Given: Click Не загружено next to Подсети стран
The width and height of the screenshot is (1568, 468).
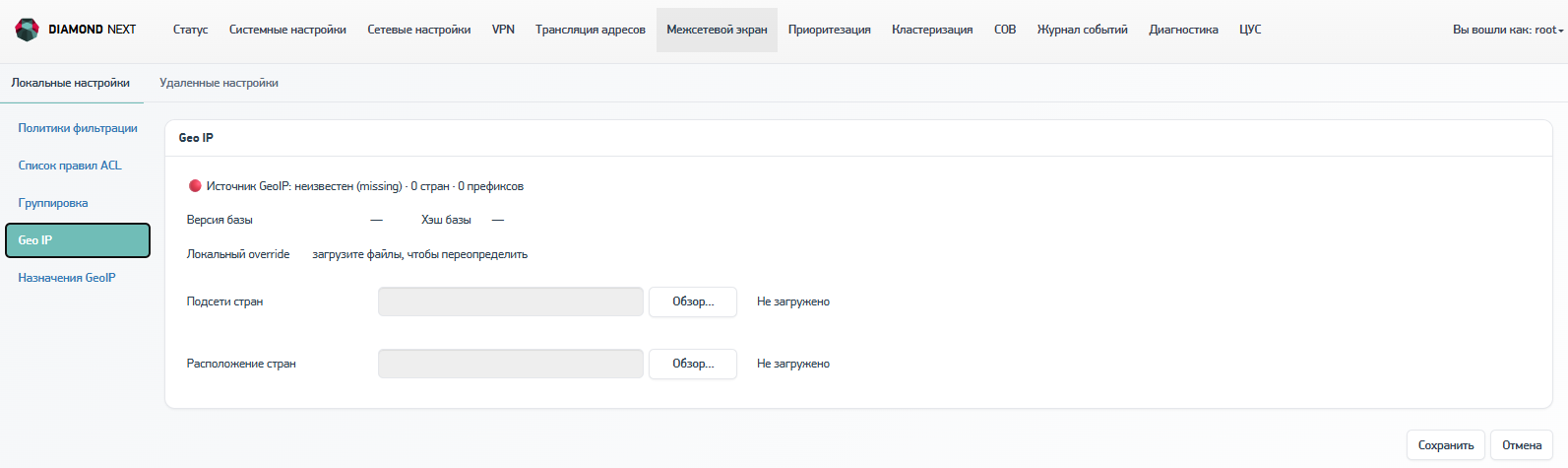Looking at the screenshot, I should coord(793,301).
